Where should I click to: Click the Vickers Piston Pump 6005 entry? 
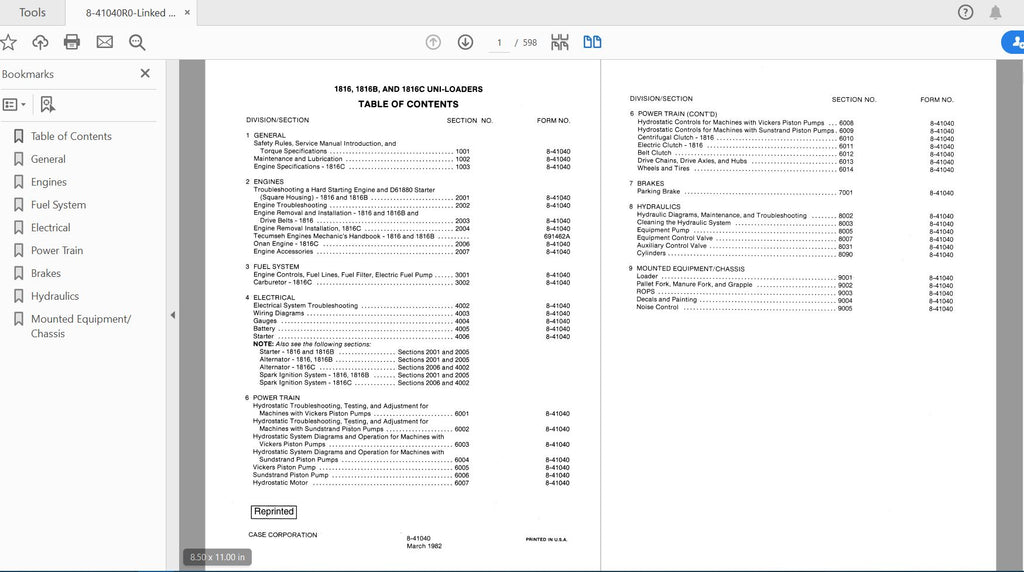[x=361, y=468]
